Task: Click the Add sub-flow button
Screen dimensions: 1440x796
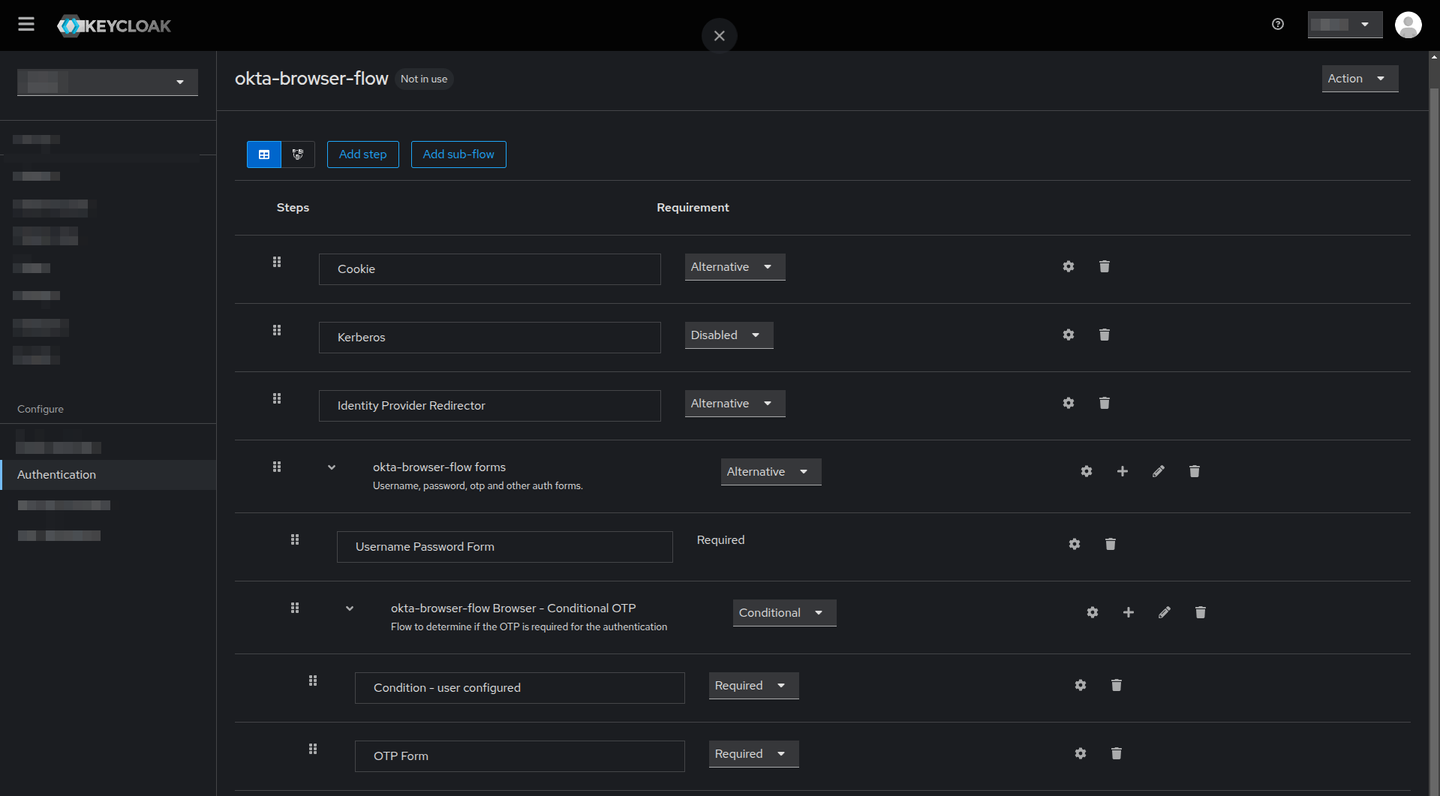Action: click(x=458, y=154)
